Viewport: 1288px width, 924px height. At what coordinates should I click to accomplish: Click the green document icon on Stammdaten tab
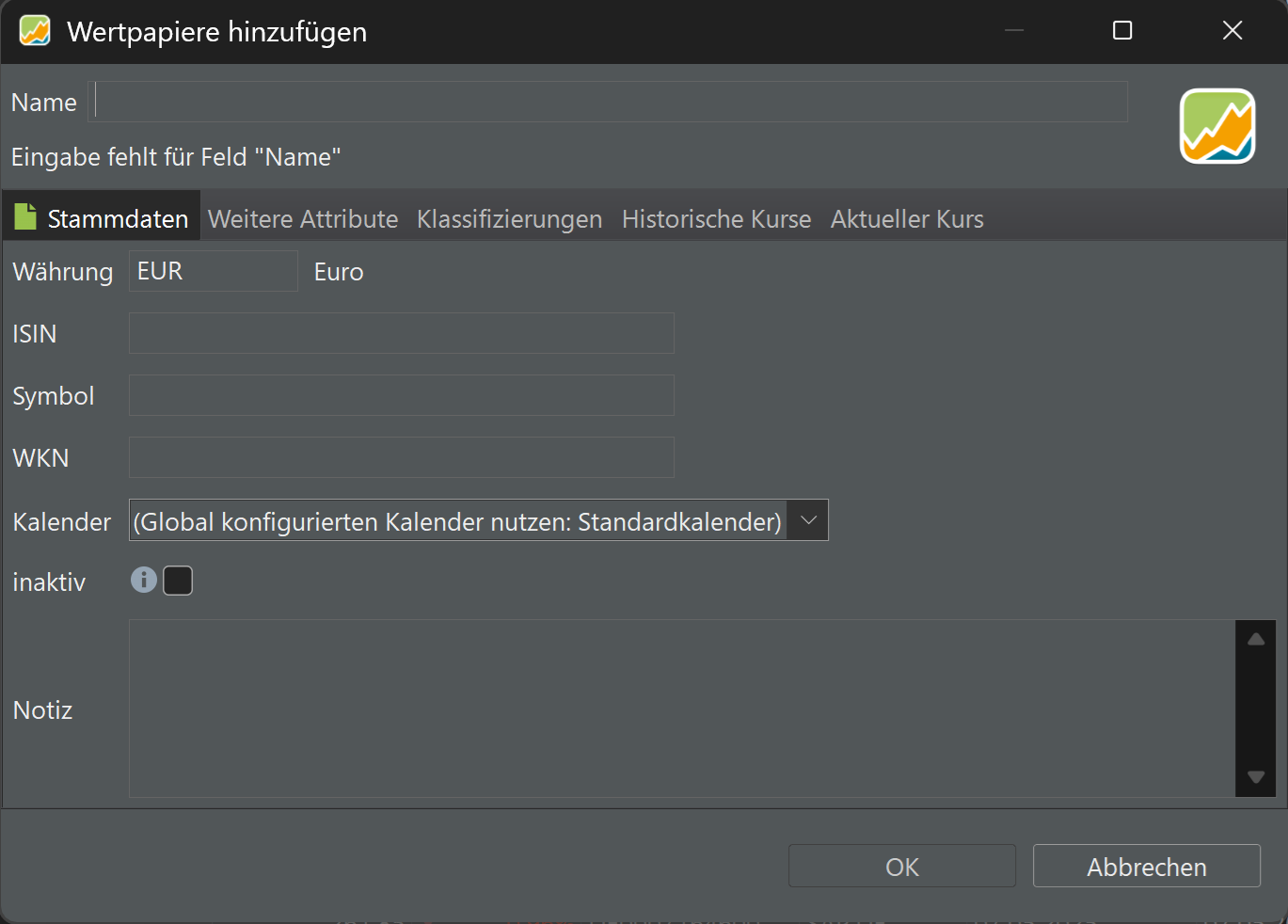point(25,217)
